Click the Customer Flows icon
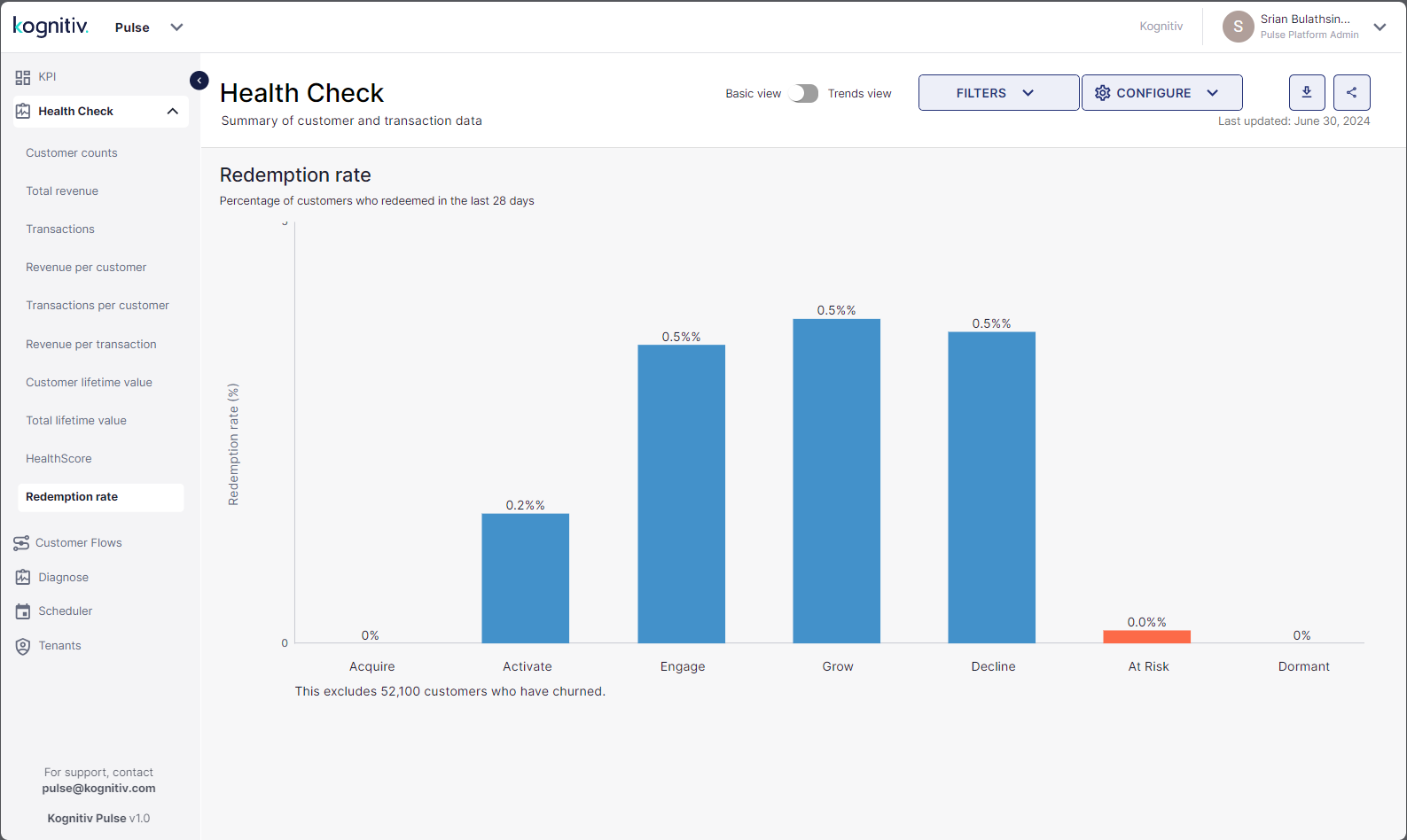 tap(21, 543)
